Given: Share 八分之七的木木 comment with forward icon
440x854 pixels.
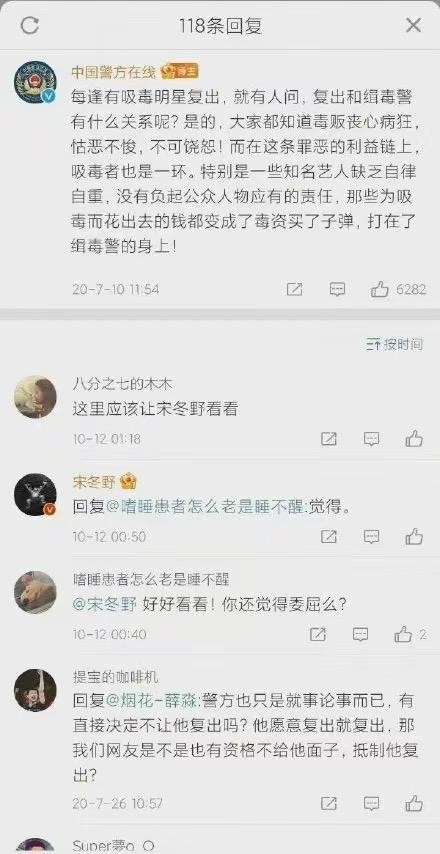Looking at the screenshot, I should pos(328,439).
